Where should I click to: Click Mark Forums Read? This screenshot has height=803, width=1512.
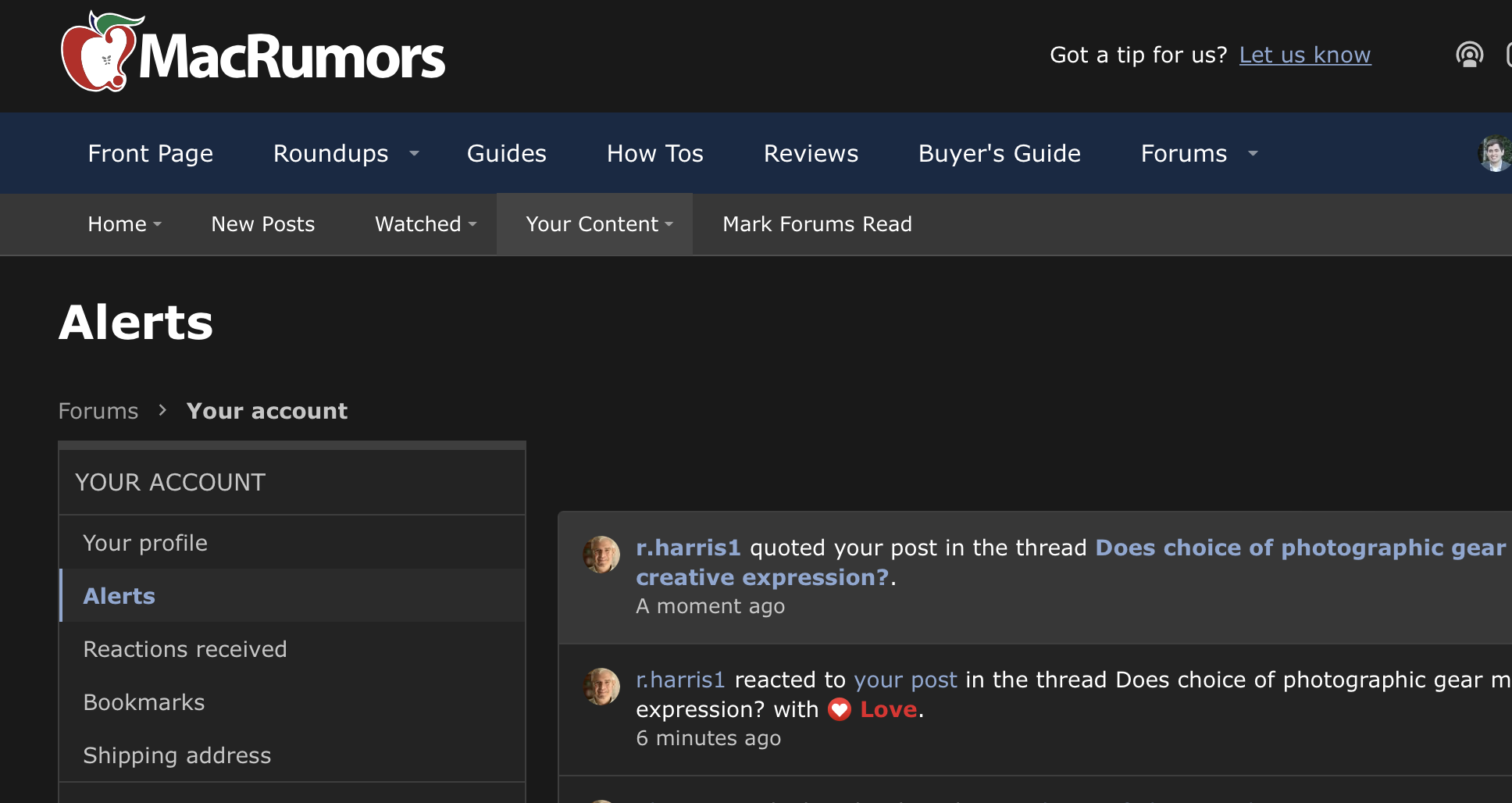(817, 224)
